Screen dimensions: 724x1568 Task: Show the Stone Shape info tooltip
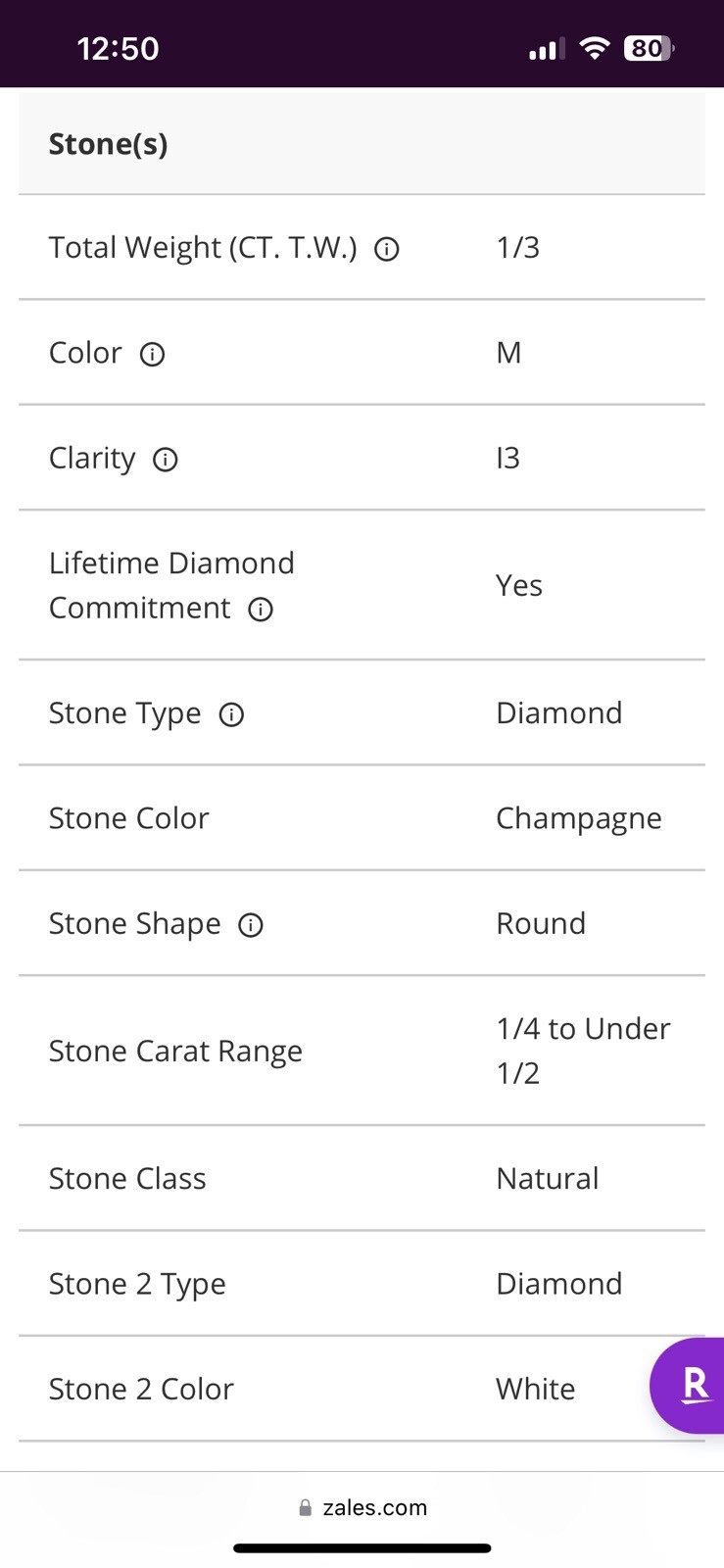(x=251, y=925)
